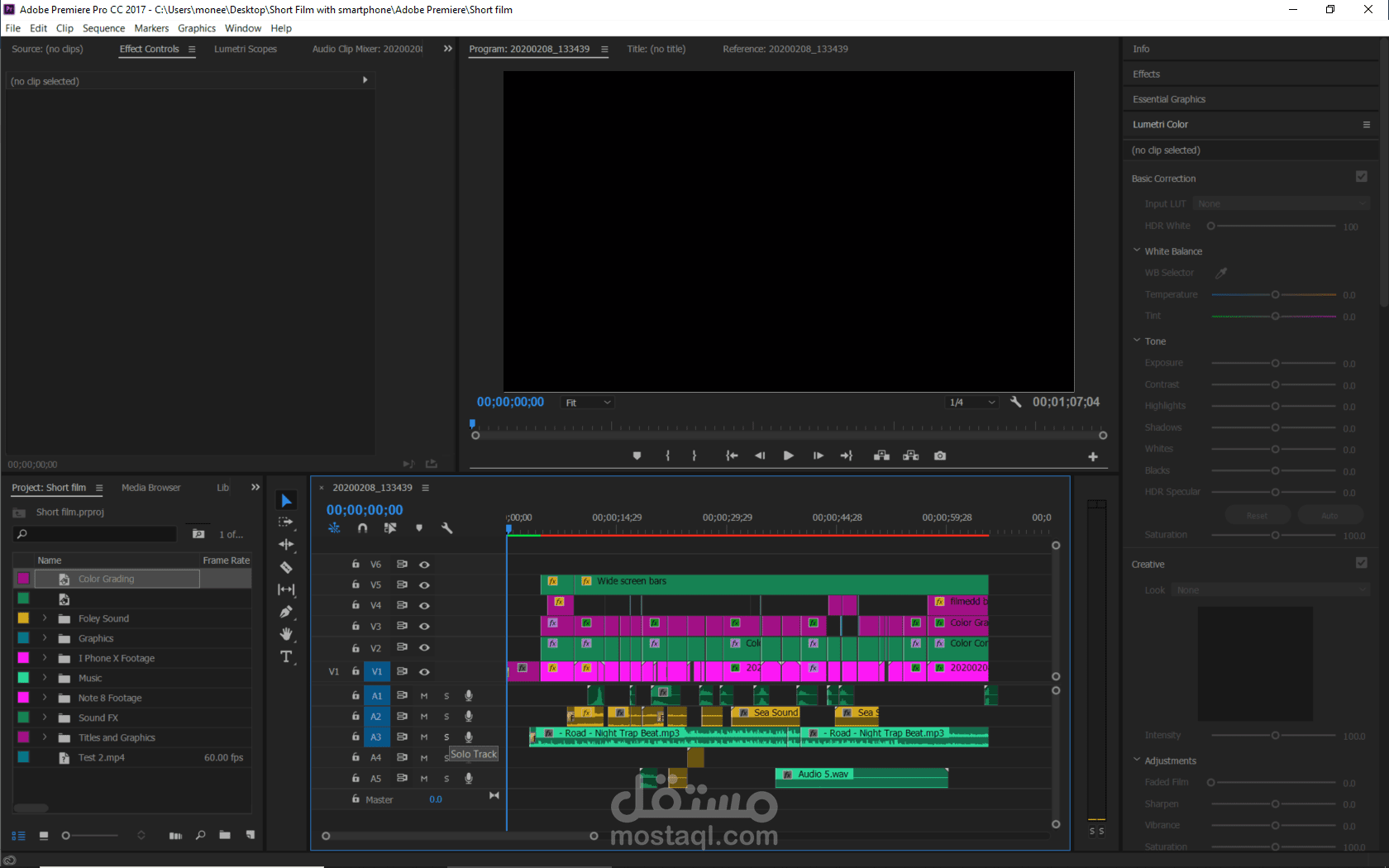This screenshot has width=1389, height=868.
Task: Expand the Titles and Graphics bin
Action: (x=45, y=737)
